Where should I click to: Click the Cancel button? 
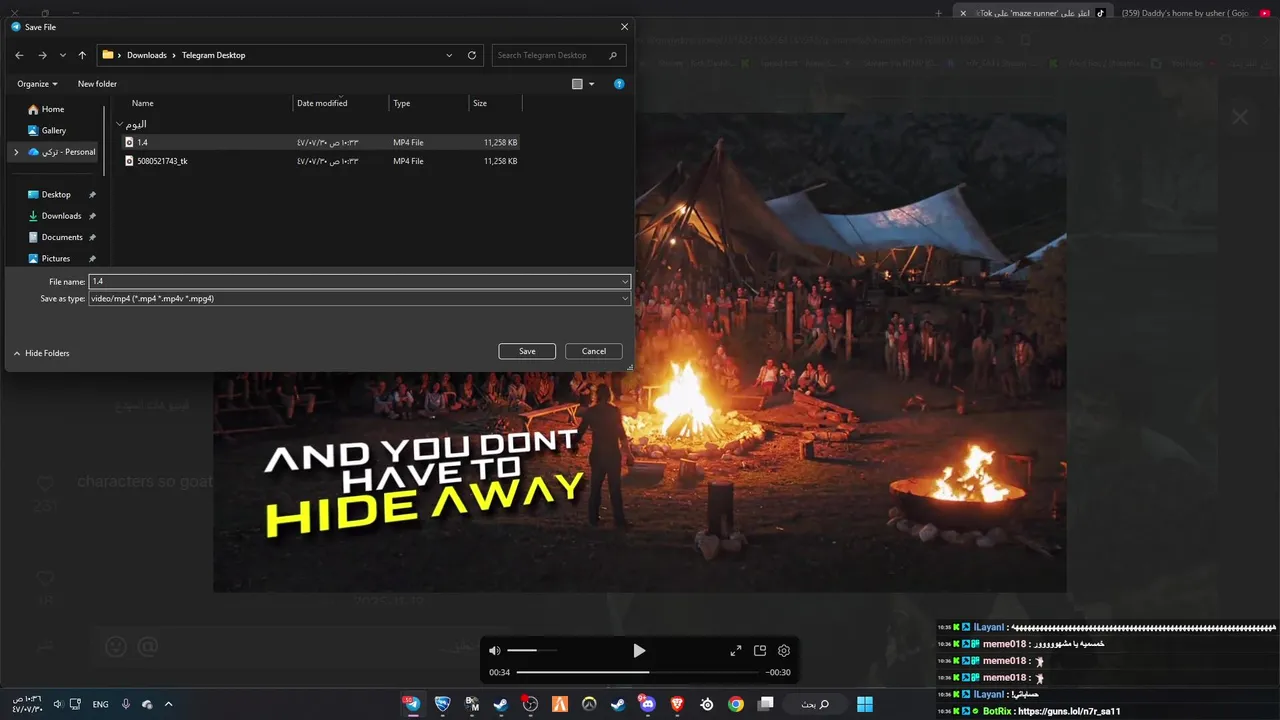594,351
